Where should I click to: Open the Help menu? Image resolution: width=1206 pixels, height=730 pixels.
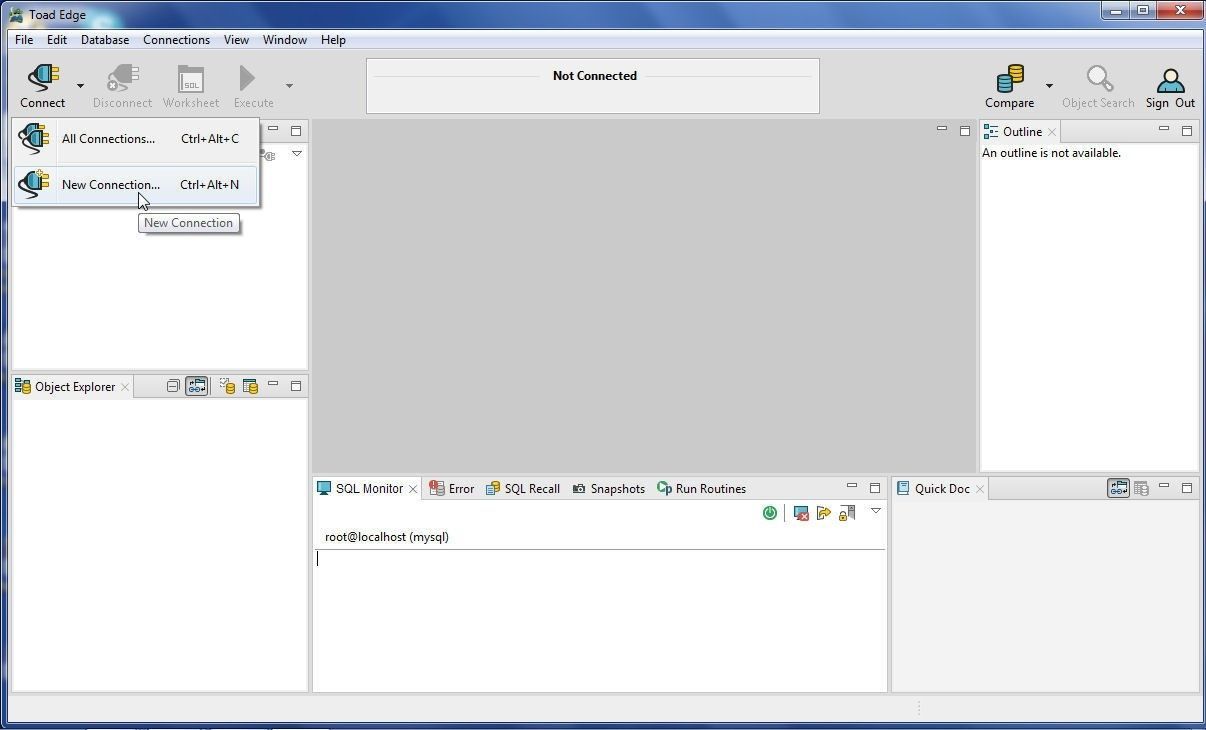333,40
